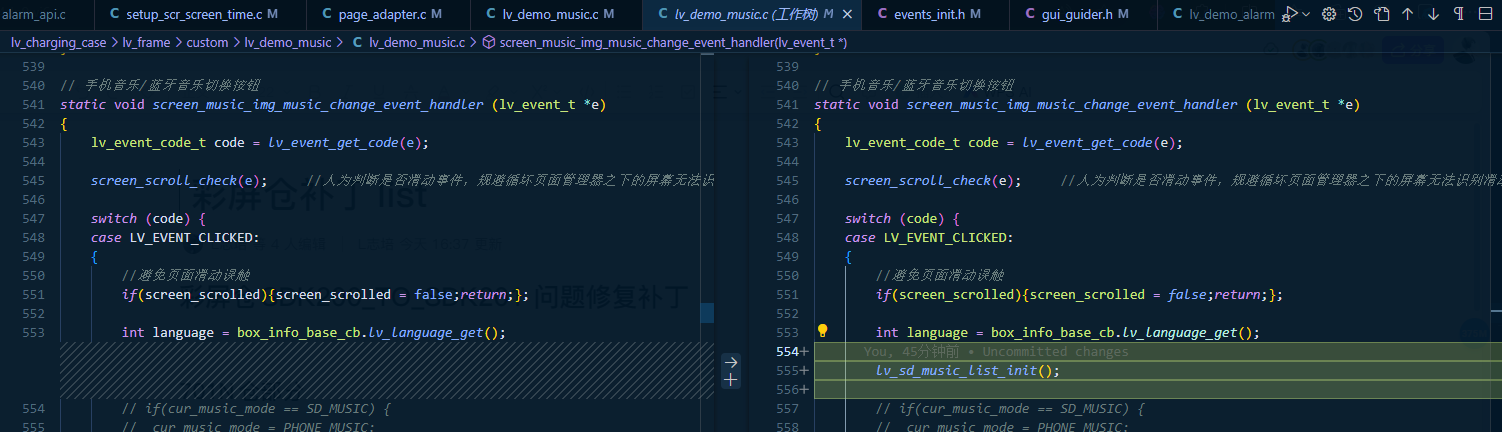Switch to gui_guider.h tab
Image resolution: width=1502 pixels, height=432 pixels.
point(1085,14)
